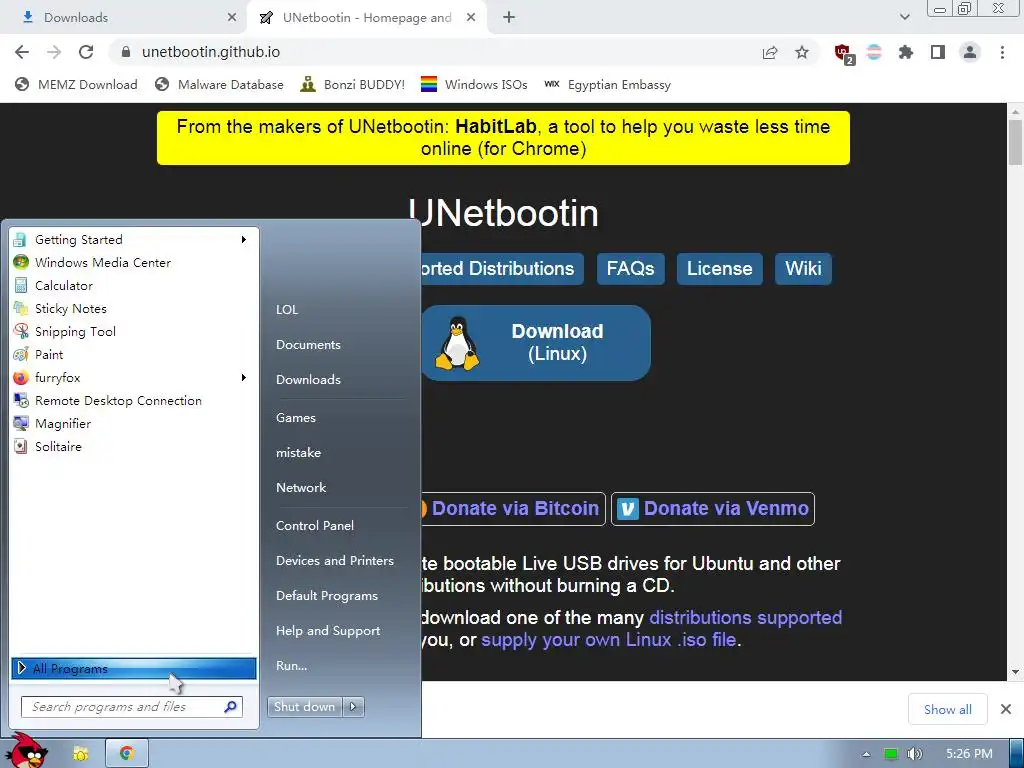Click the Download (Linux) button
Screen dimensions: 1024x768
(536, 343)
